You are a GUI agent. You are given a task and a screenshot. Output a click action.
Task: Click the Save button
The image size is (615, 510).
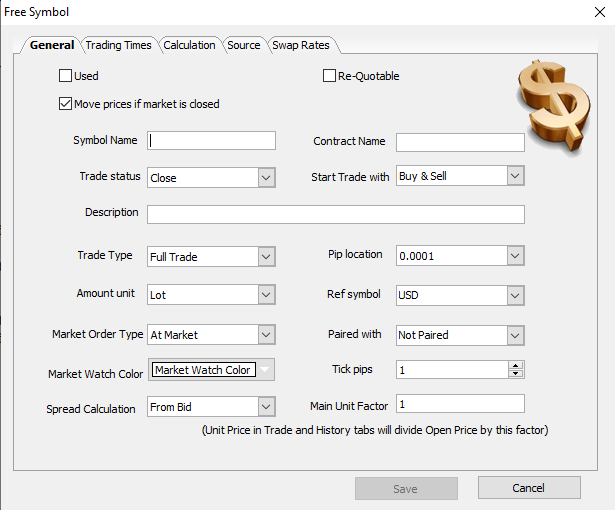pyautogui.click(x=406, y=488)
